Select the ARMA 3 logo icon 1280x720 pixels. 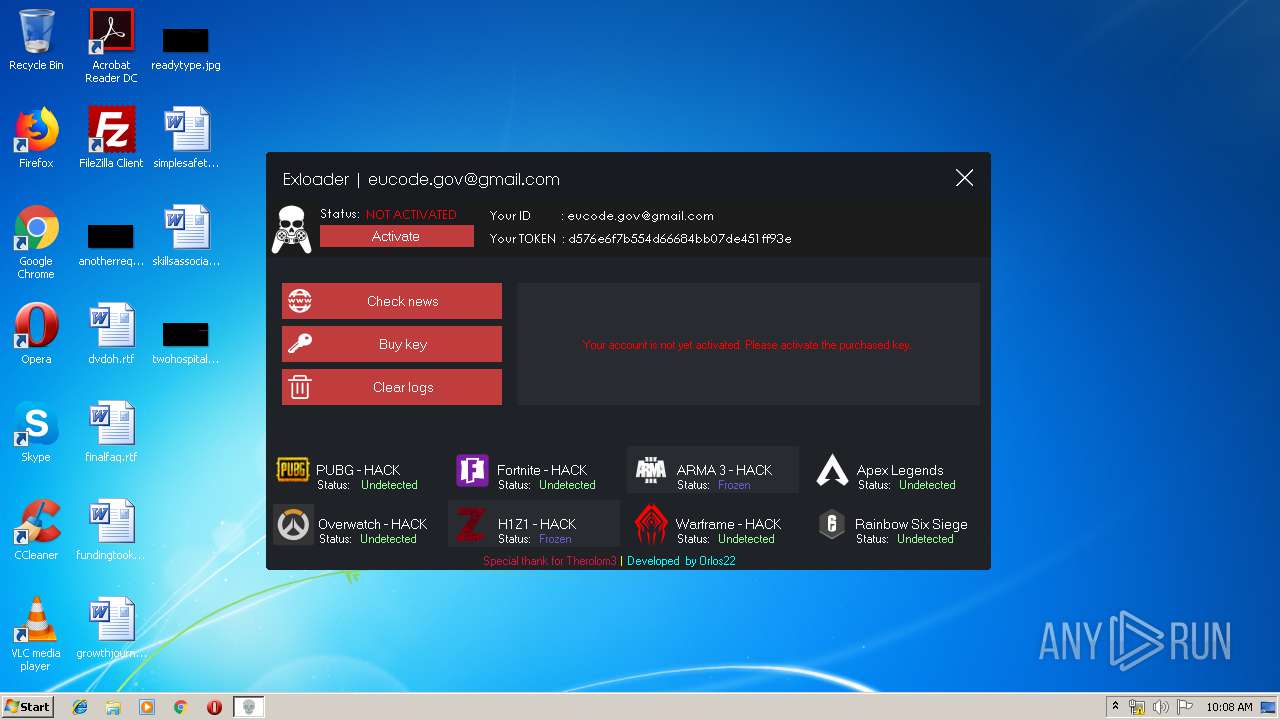pyautogui.click(x=651, y=470)
